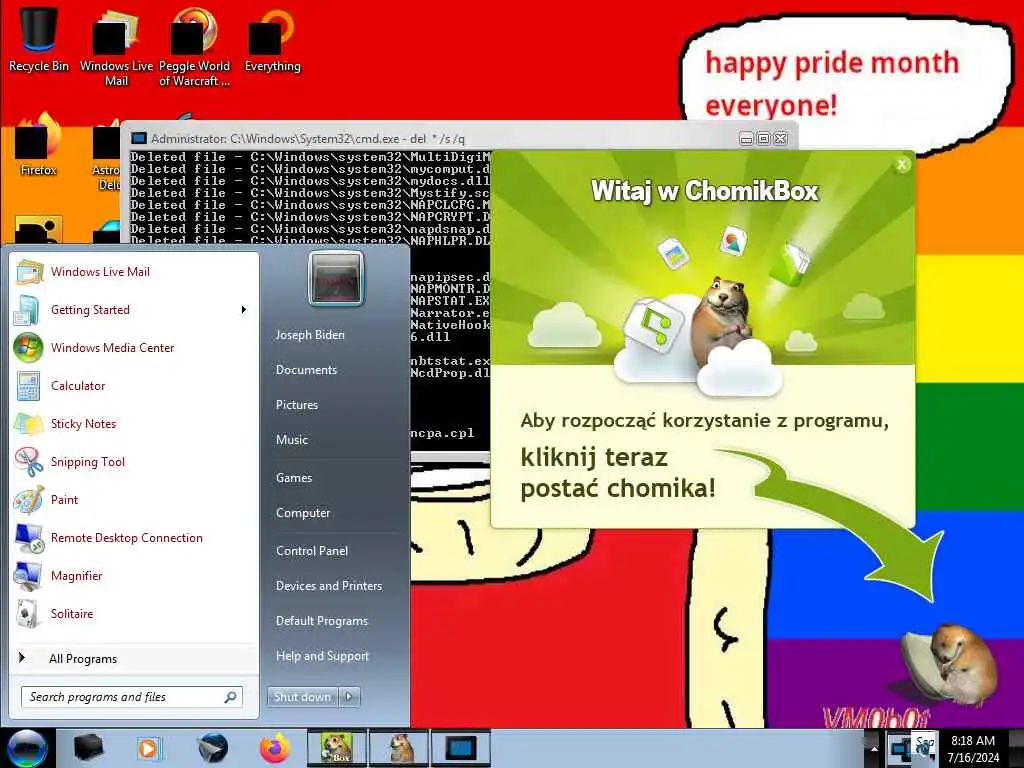
Task: Click the search magnifier icon in Start menu
Action: coord(230,697)
